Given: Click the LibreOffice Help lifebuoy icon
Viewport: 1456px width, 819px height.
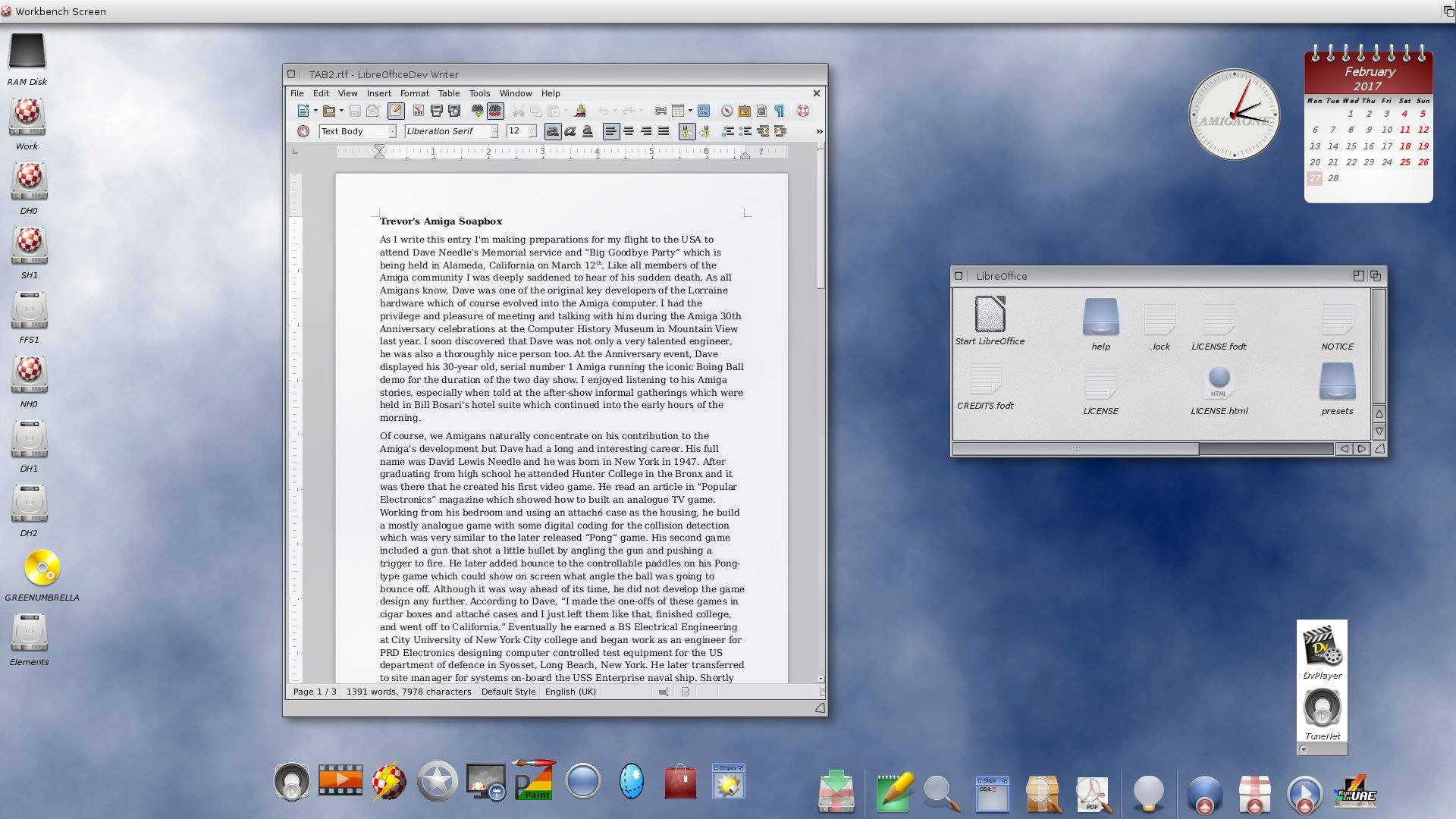Looking at the screenshot, I should (x=802, y=111).
